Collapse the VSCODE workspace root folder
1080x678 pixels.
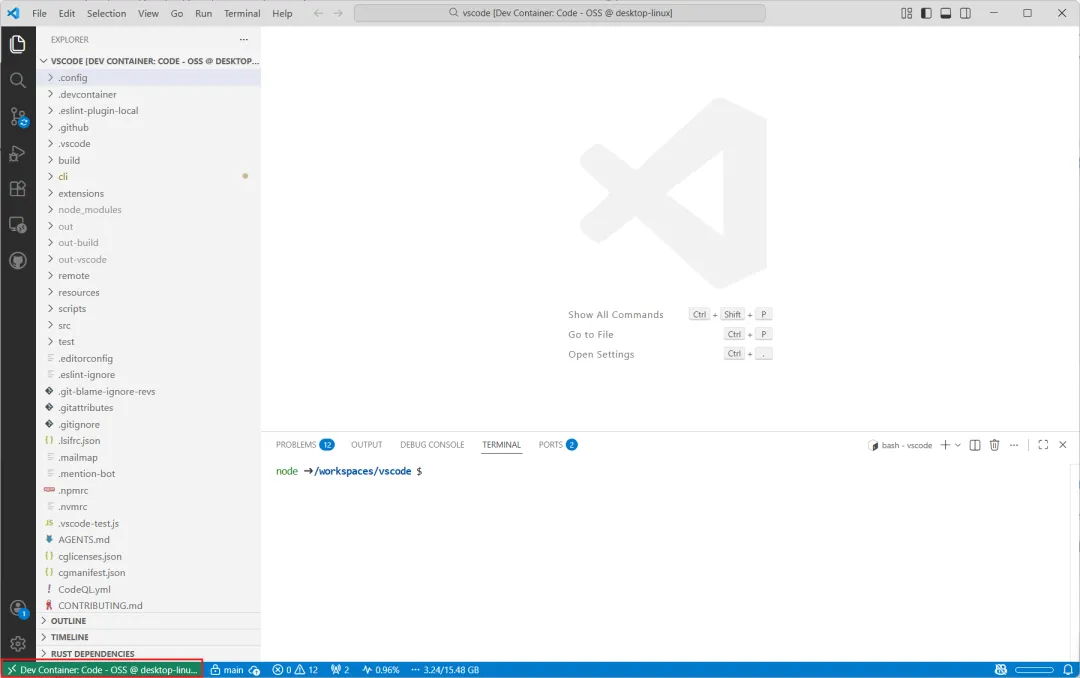148,61
